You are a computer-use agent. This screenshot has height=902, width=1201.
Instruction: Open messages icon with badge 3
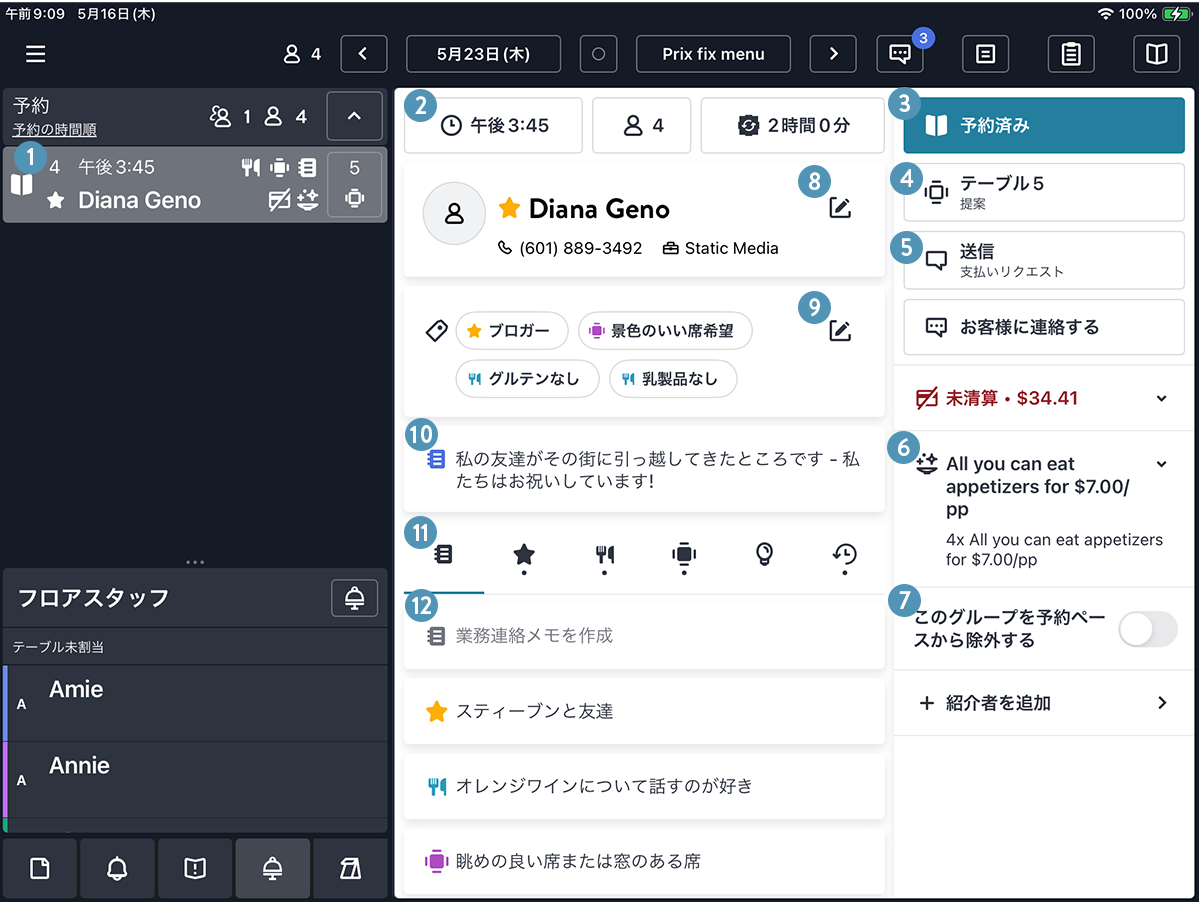point(900,54)
